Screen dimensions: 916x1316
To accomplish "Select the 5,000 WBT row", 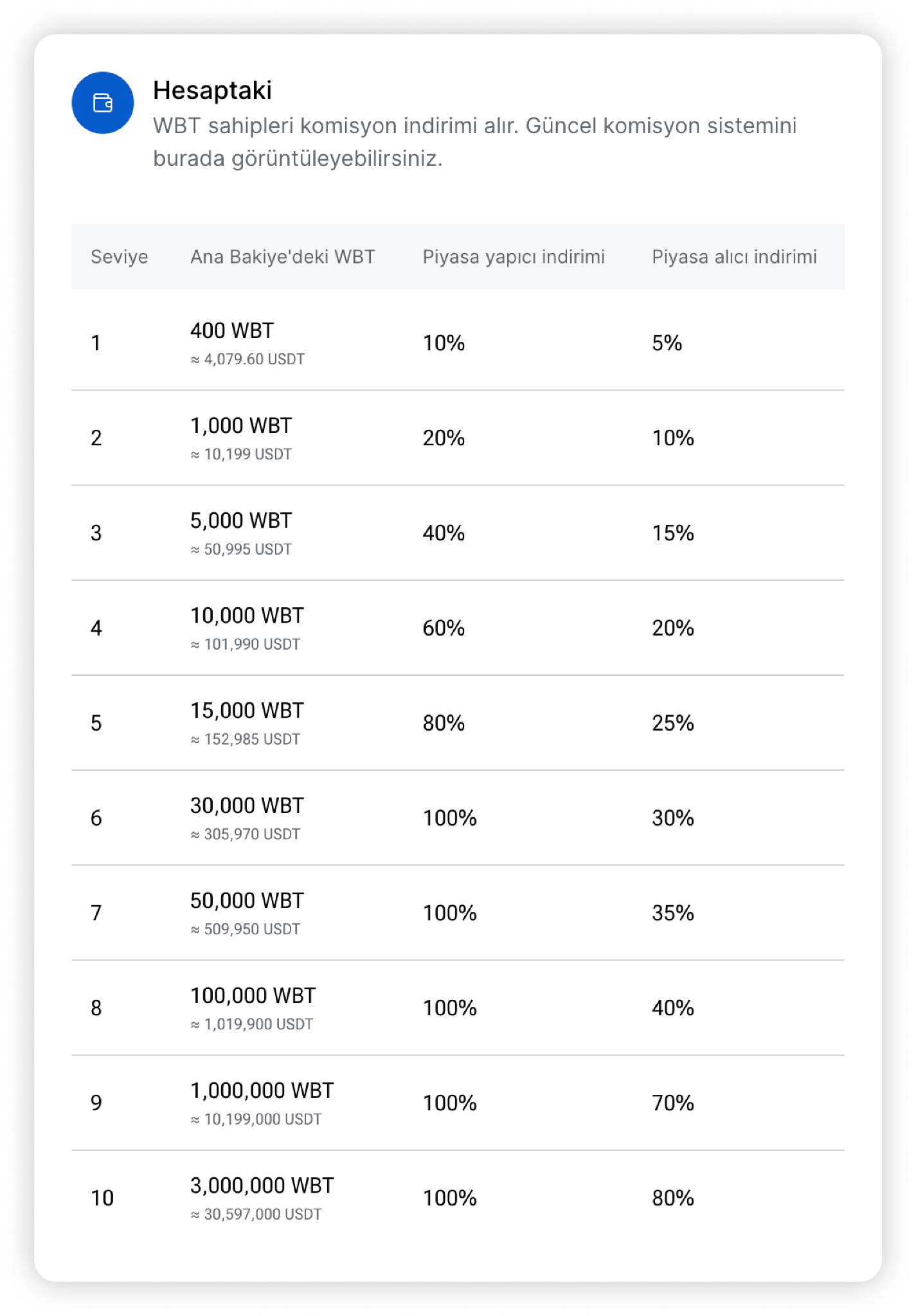I will [458, 533].
